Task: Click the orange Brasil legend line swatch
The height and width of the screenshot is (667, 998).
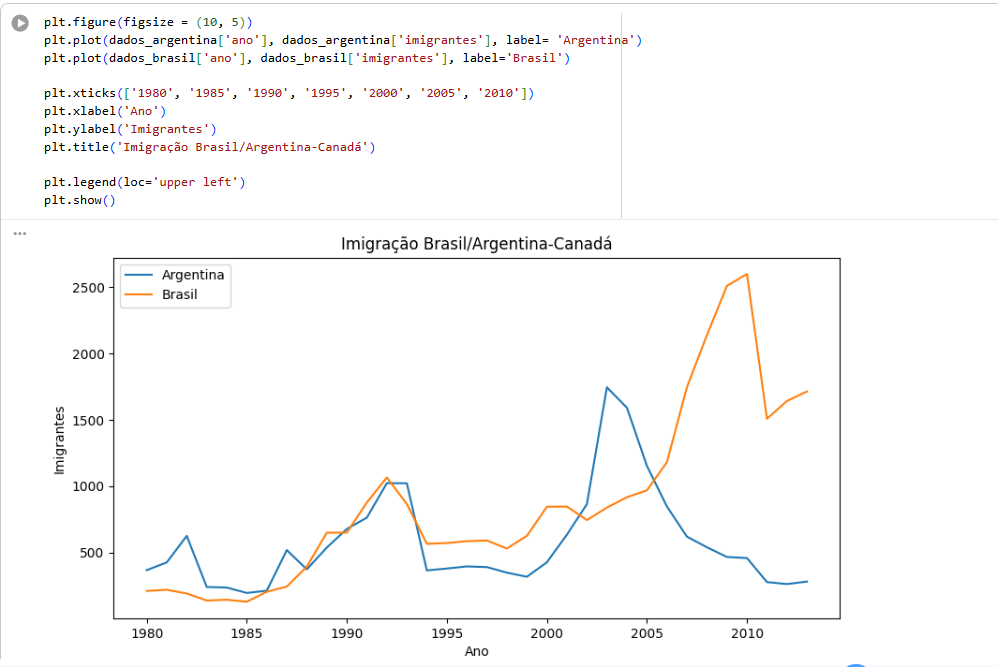Action: point(139,295)
